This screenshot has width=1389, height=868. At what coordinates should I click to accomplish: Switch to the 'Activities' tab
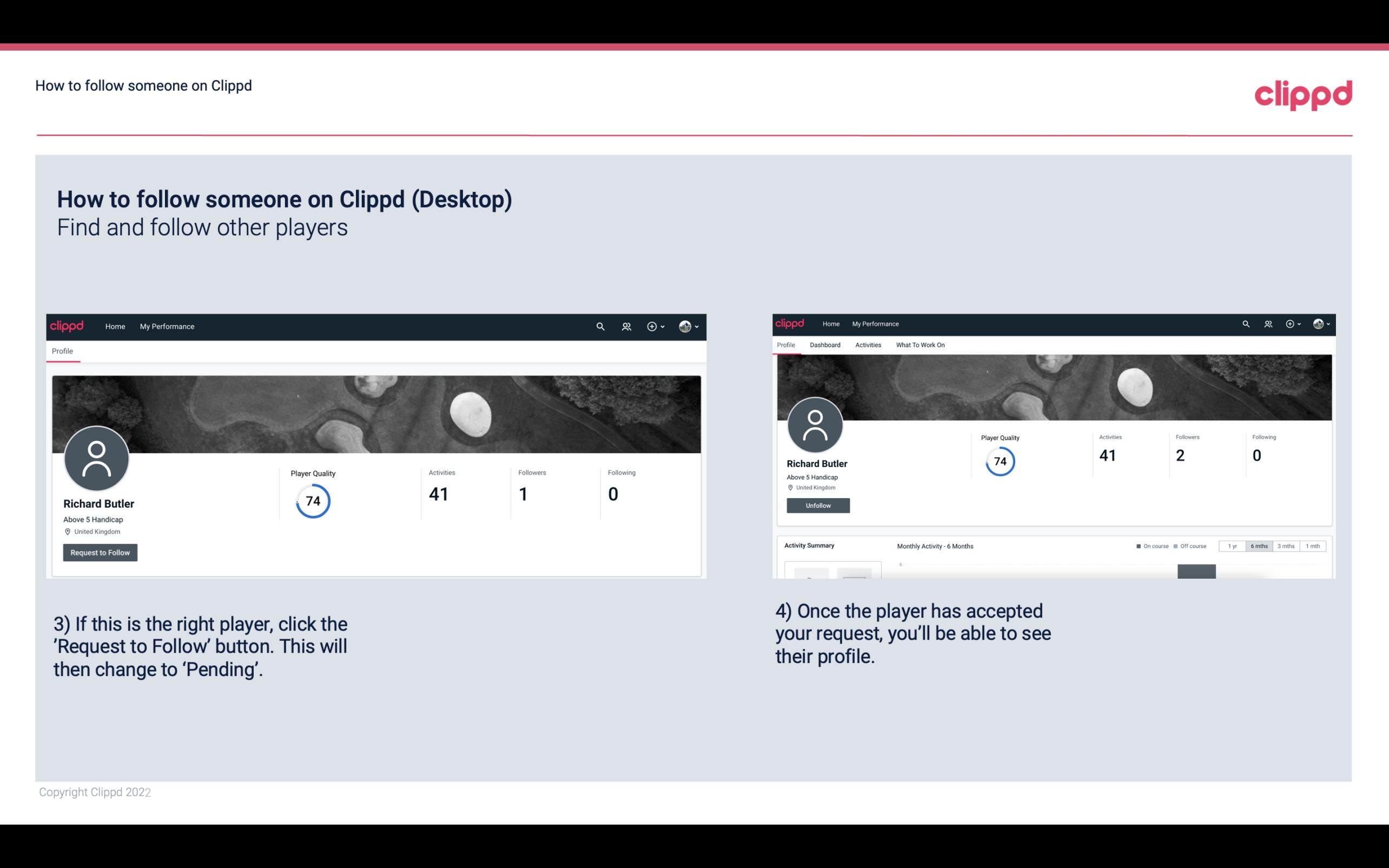[x=866, y=344]
